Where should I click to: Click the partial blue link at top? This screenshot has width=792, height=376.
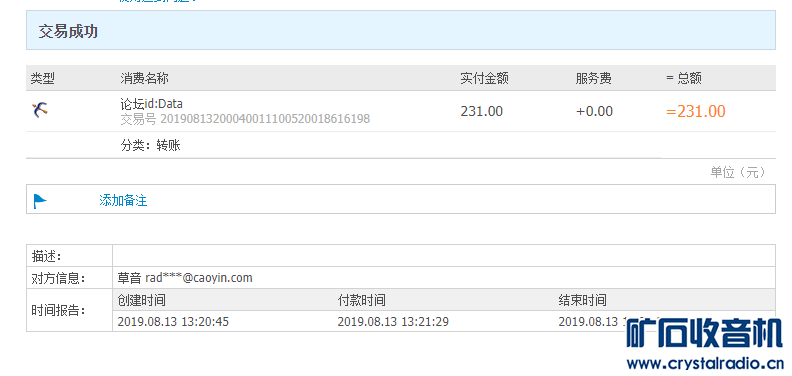(x=157, y=1)
